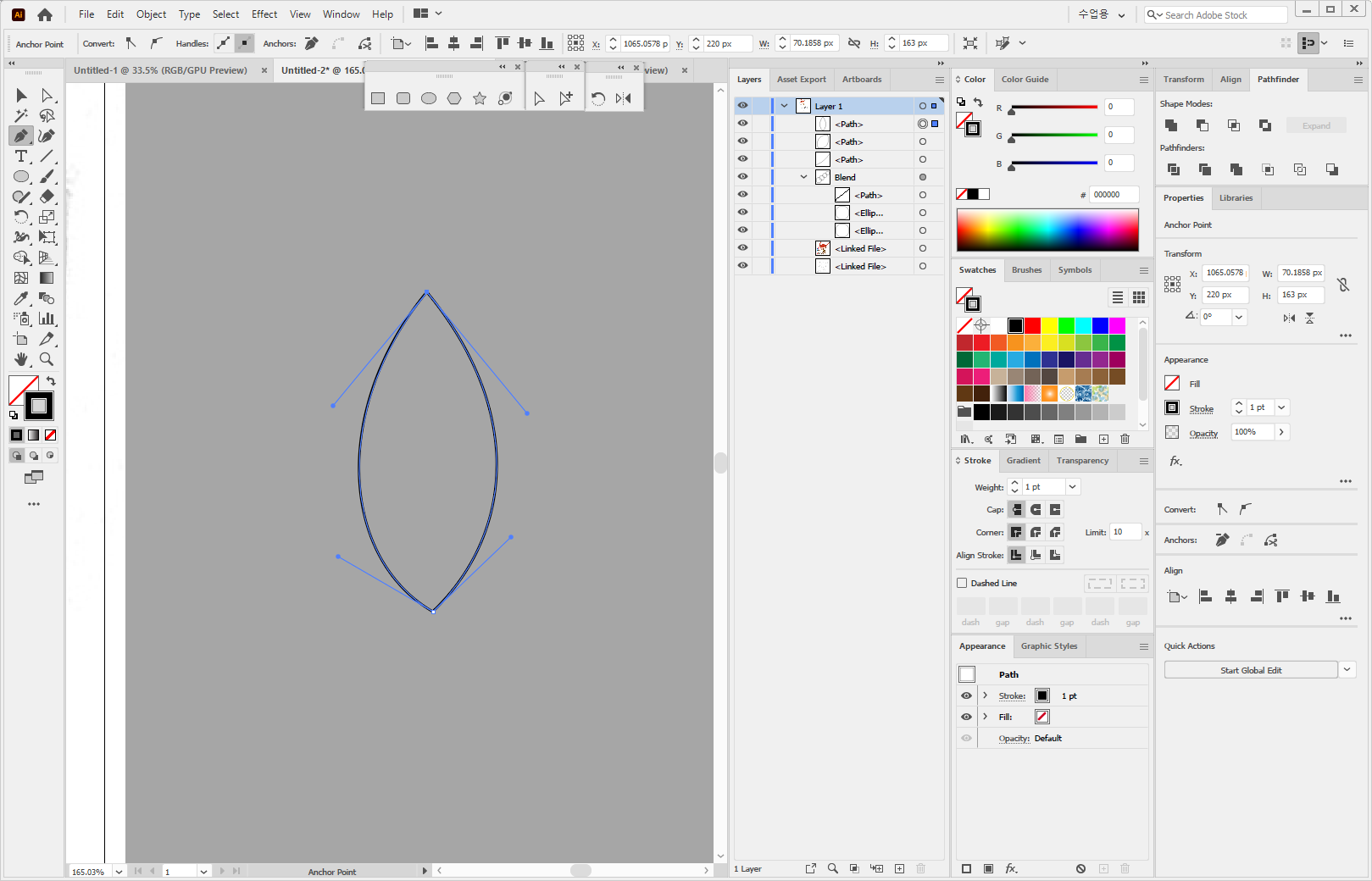Open zoom level dropdown in status bar
1372x881 pixels.
tap(119, 872)
